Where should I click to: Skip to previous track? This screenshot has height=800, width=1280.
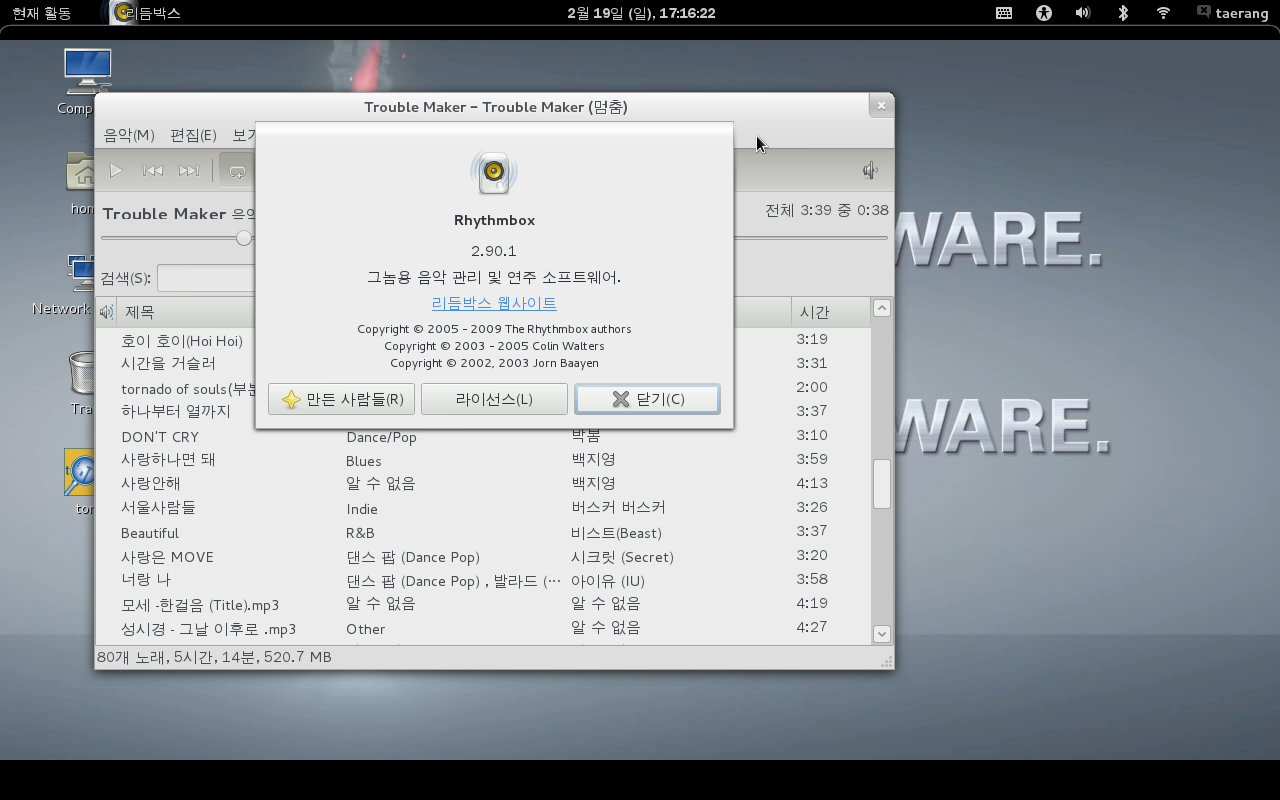(152, 171)
